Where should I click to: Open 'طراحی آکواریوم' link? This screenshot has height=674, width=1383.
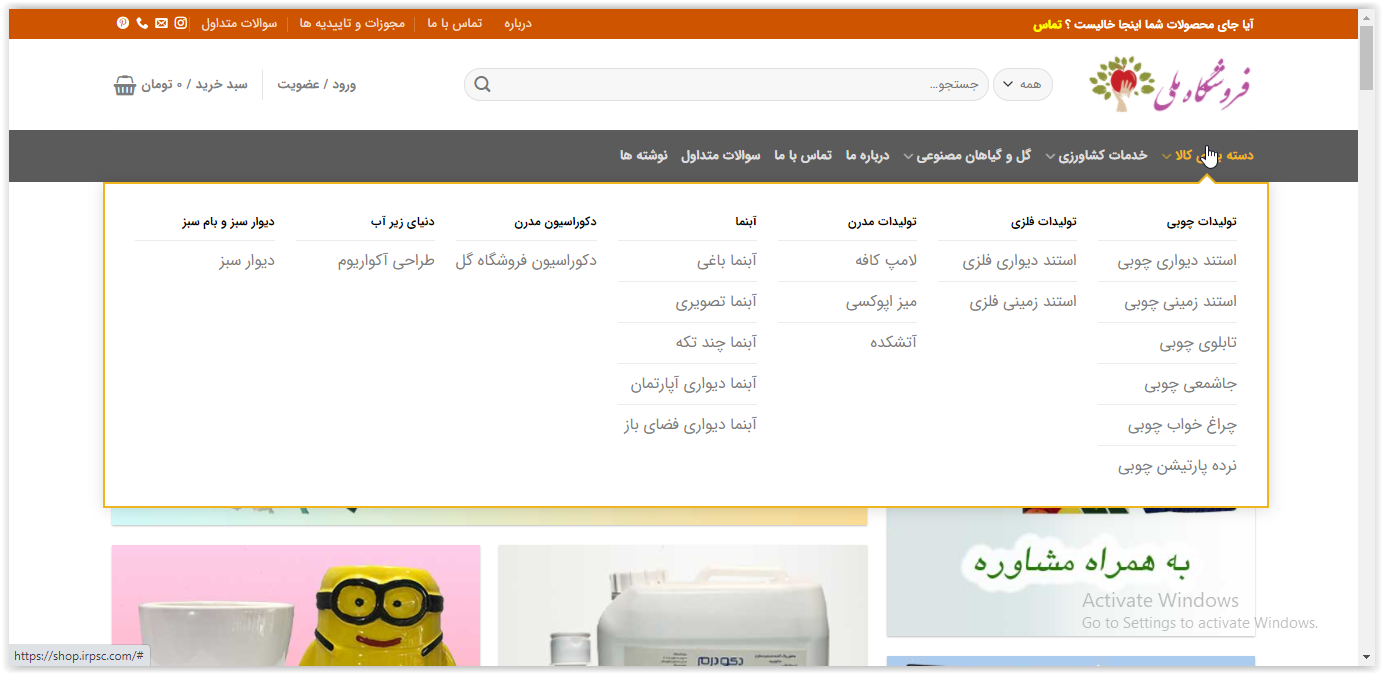(x=386, y=261)
